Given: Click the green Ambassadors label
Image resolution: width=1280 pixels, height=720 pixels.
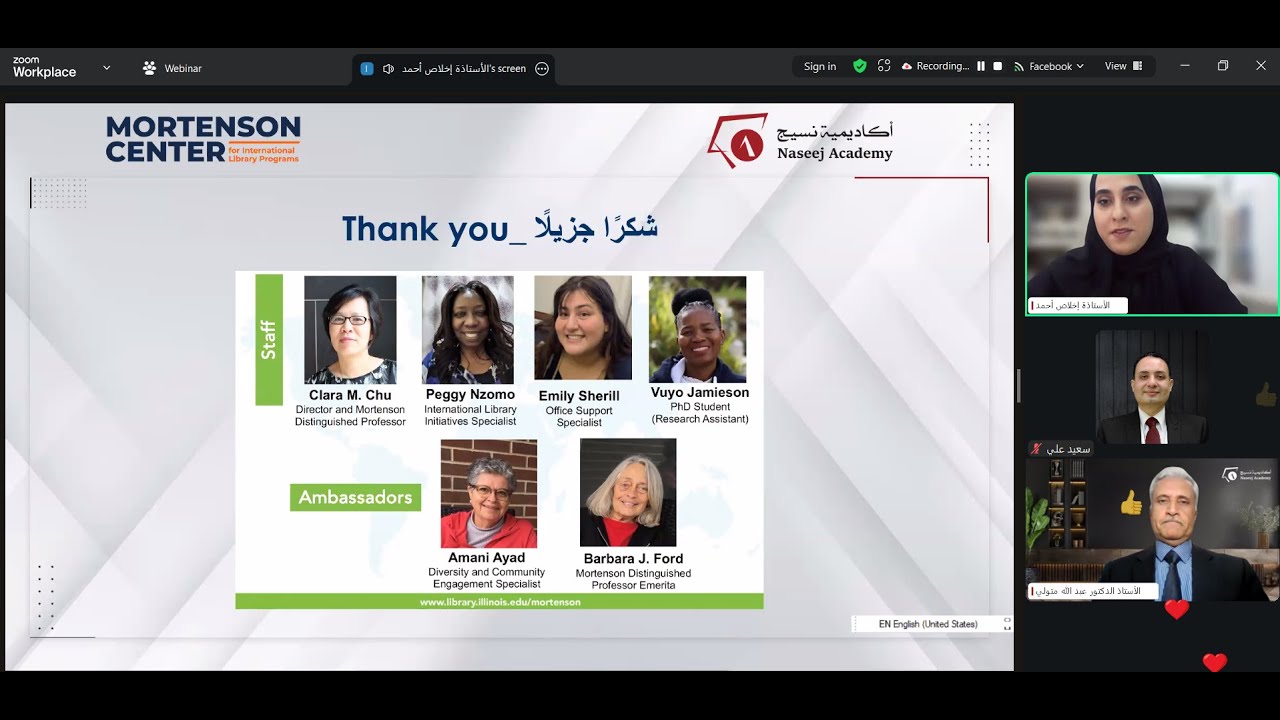Looking at the screenshot, I should (x=356, y=497).
